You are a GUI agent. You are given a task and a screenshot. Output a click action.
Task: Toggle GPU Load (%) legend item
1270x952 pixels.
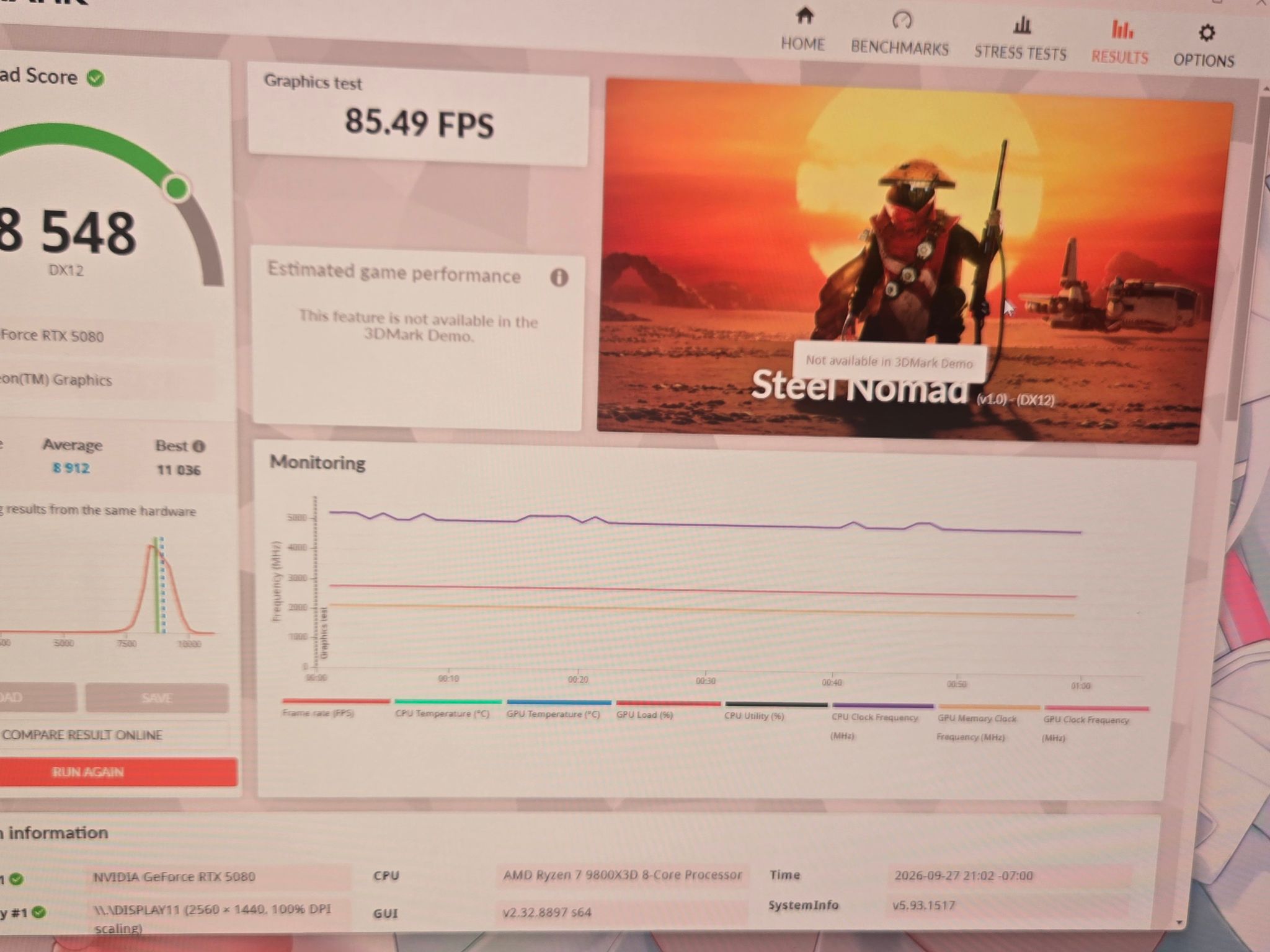tap(668, 710)
